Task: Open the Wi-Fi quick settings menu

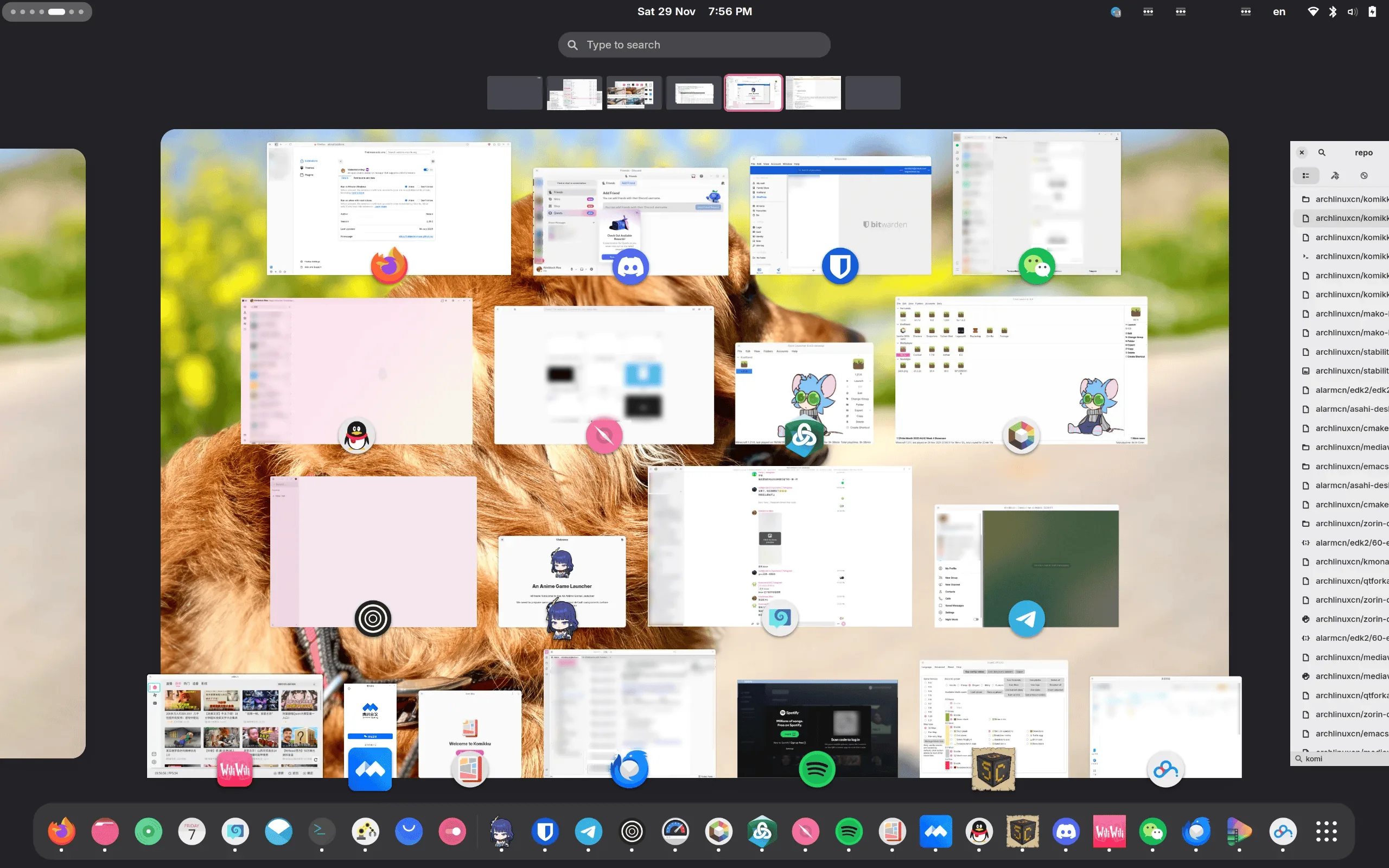Action: tap(1313, 11)
